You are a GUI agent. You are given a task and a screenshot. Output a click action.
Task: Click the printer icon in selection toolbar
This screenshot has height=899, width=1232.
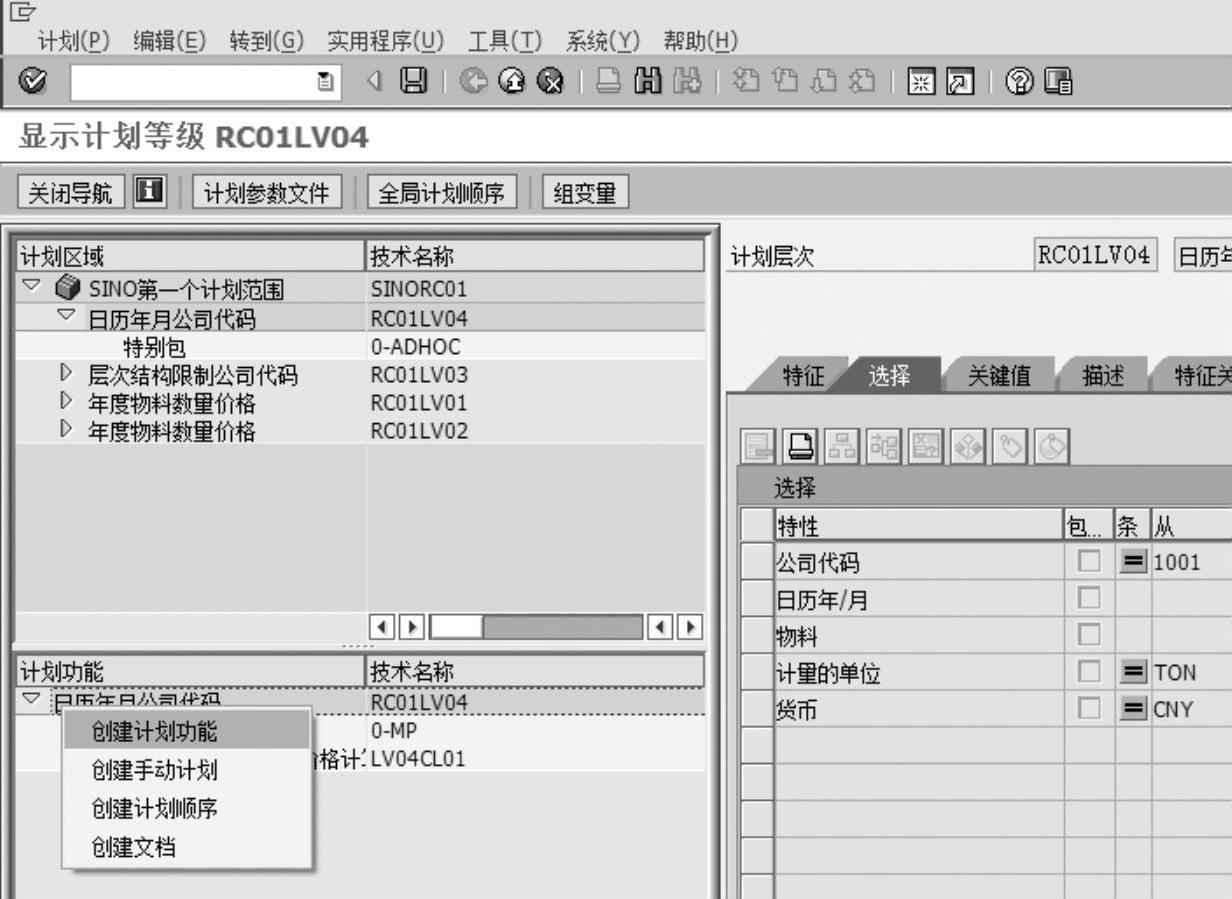coord(798,446)
